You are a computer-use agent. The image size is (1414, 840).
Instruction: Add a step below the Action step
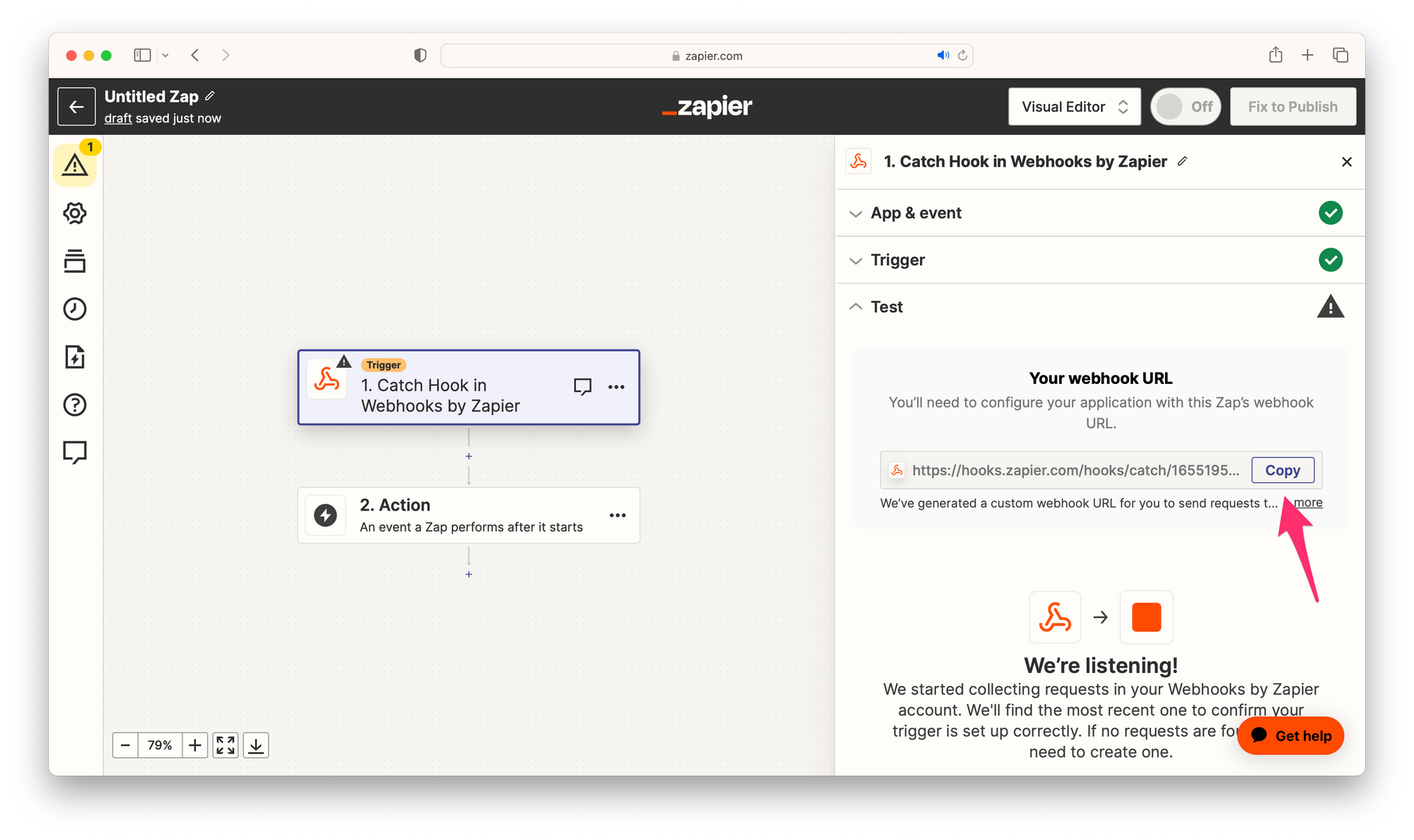469,574
